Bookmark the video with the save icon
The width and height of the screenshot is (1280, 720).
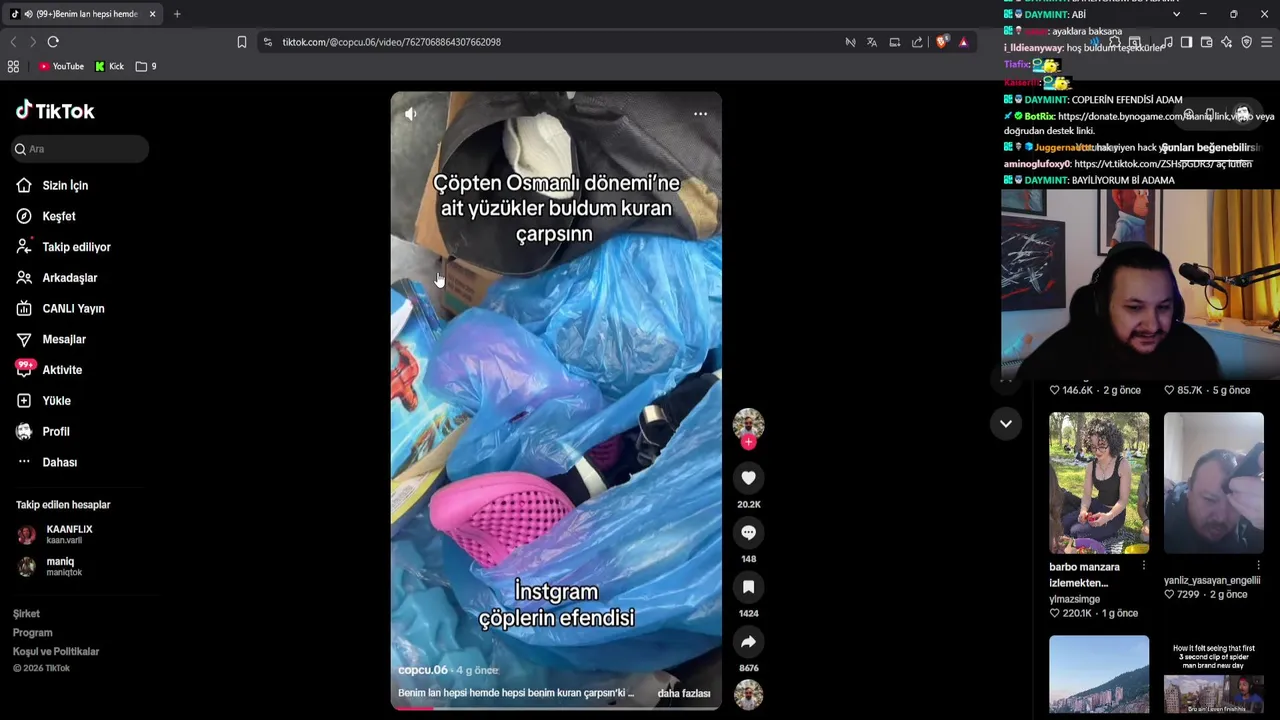[748, 587]
